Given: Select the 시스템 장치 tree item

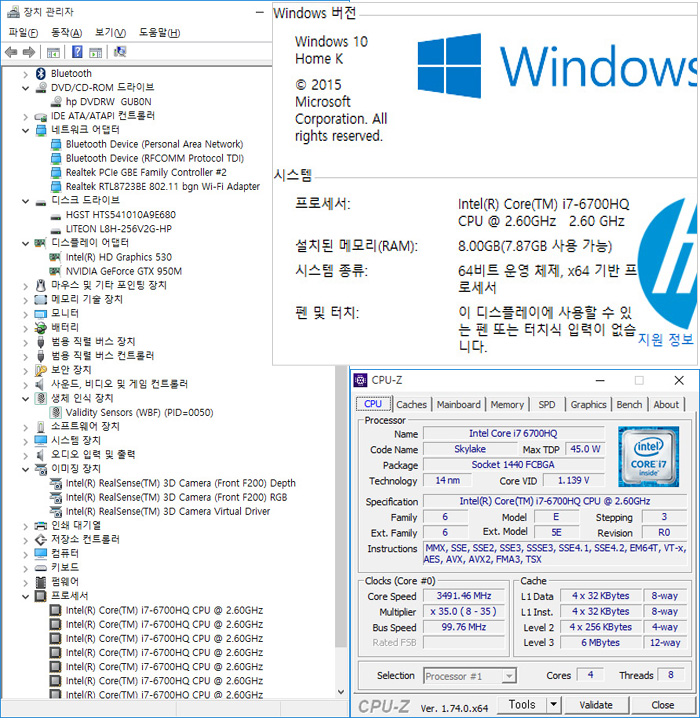Looking at the screenshot, I should pos(75,441).
